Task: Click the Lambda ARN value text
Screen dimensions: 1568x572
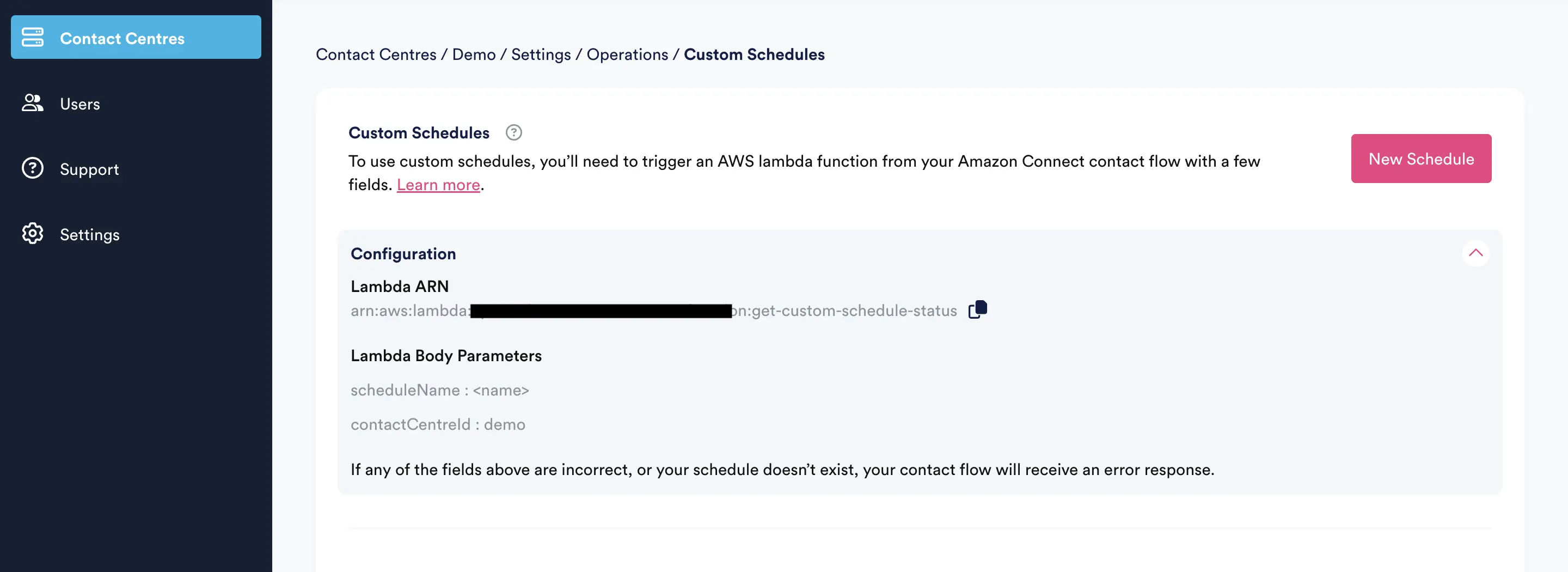Action: point(843,311)
